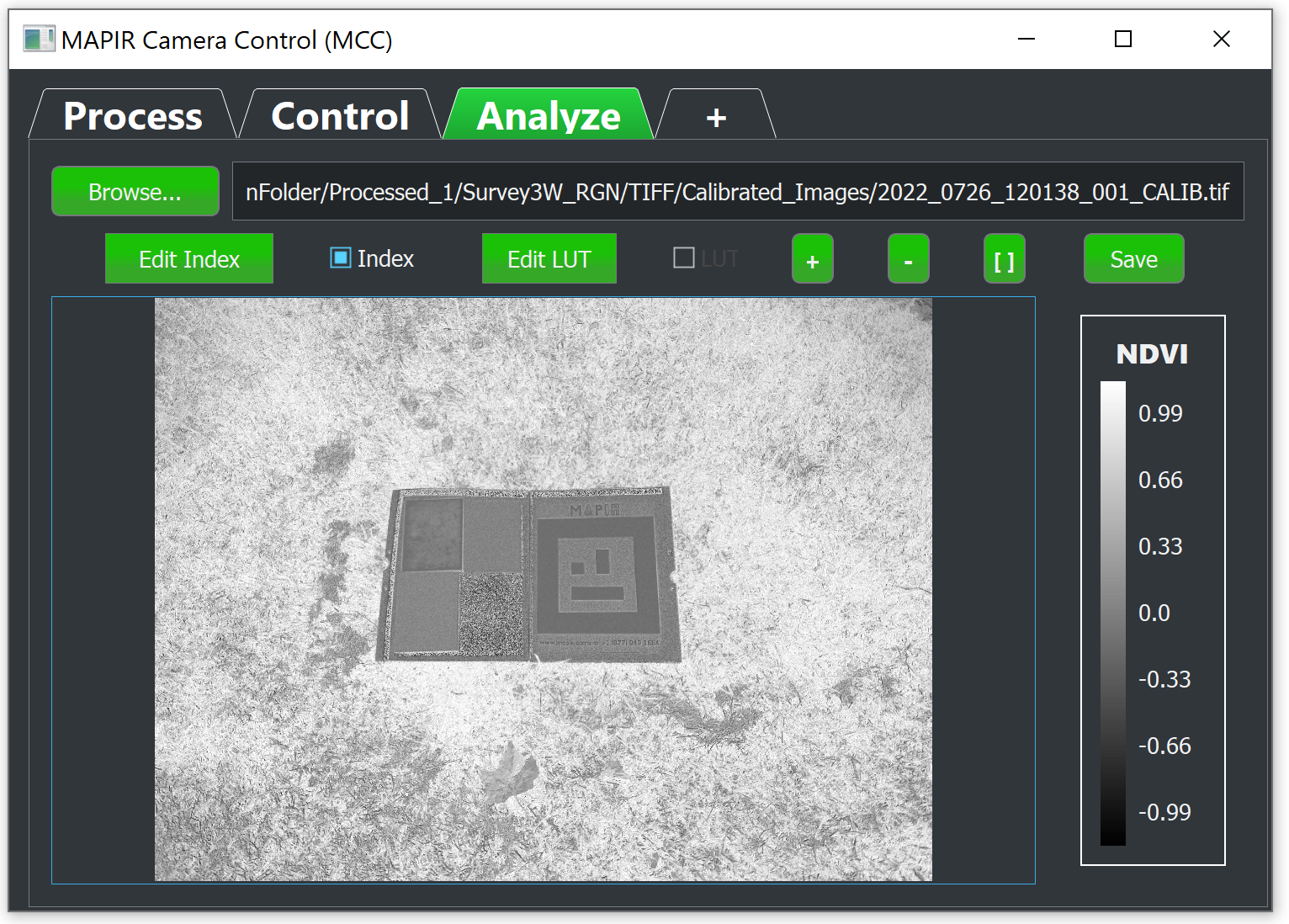Zoom in with the plus button
Screen dimensions: 1289x924
pyautogui.click(x=812, y=259)
